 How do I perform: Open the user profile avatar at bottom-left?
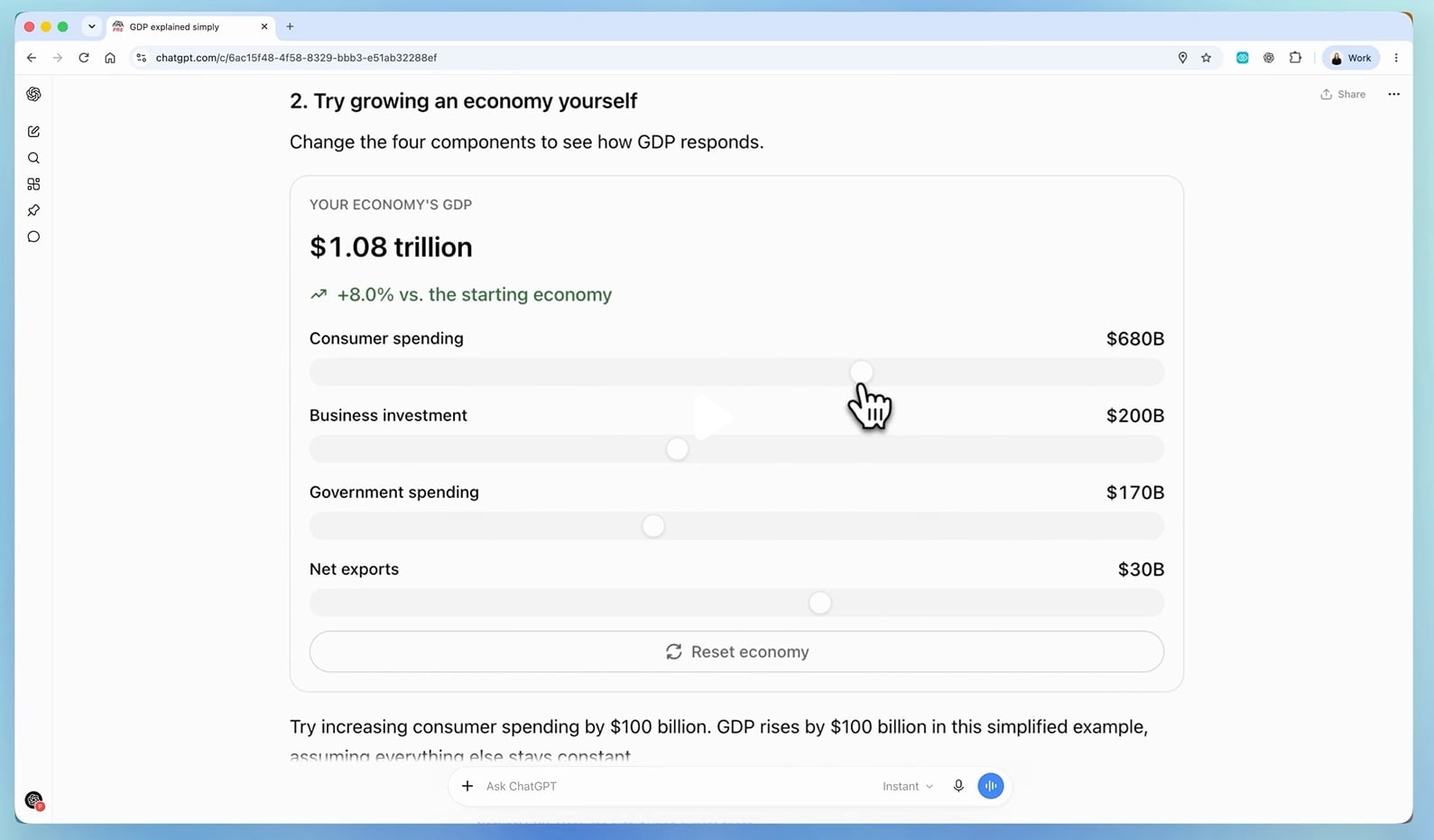(x=34, y=800)
